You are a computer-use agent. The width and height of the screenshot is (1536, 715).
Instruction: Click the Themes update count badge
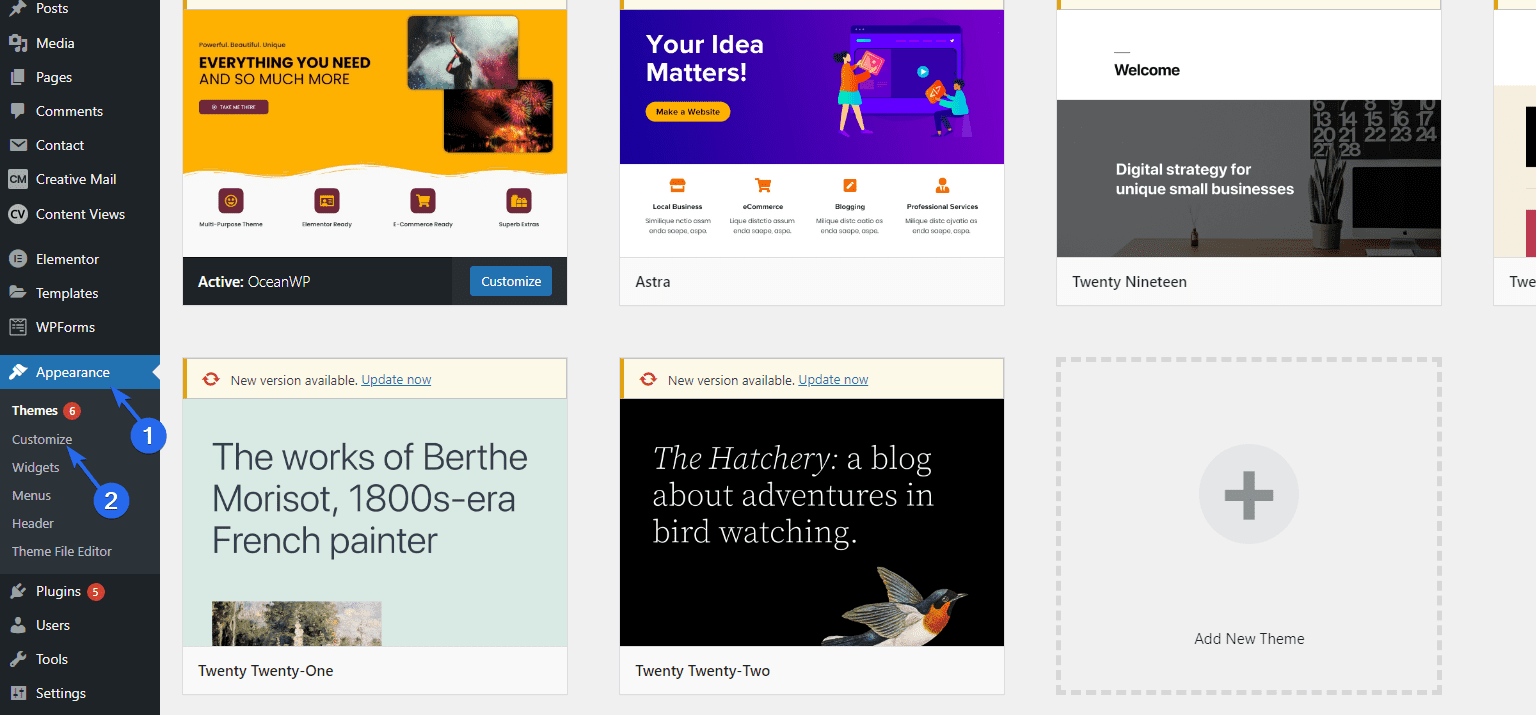[72, 411]
